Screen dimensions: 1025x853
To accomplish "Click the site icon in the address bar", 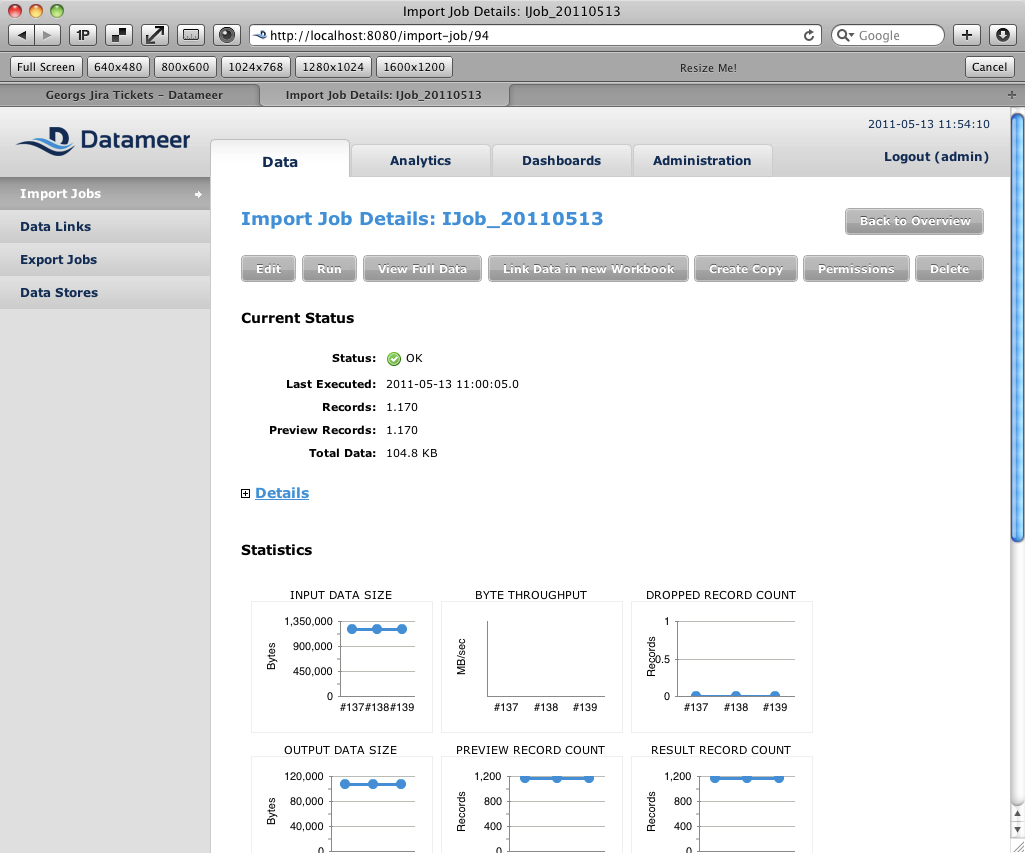I will click(260, 35).
